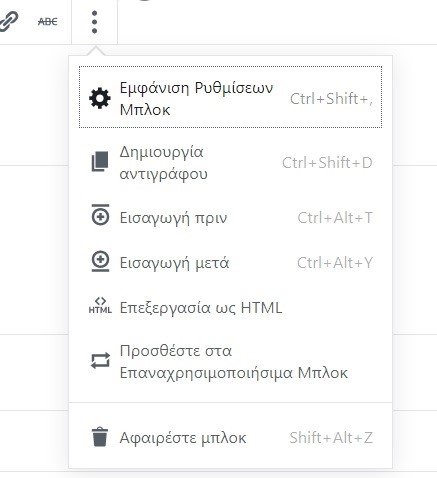Click the insert-after plus icon
437x478 pixels.
click(100, 261)
